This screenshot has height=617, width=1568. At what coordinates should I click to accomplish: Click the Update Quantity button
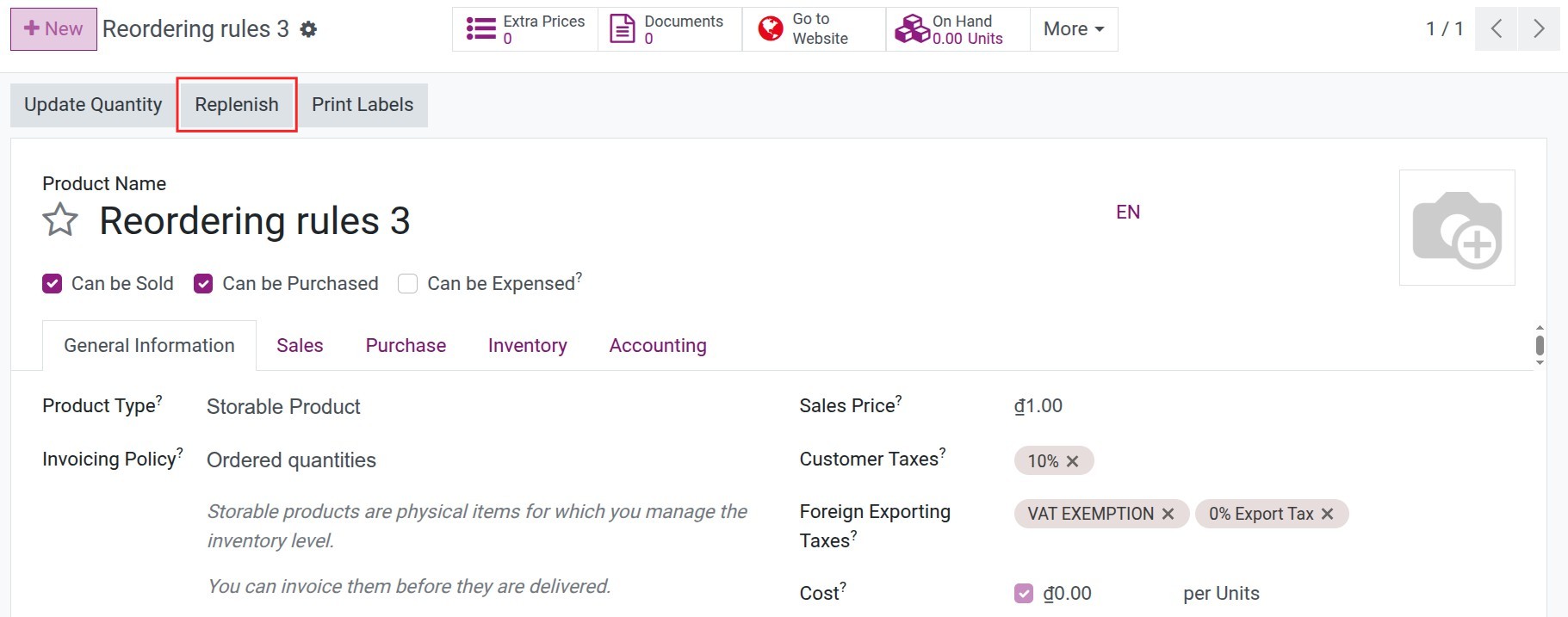(93, 105)
